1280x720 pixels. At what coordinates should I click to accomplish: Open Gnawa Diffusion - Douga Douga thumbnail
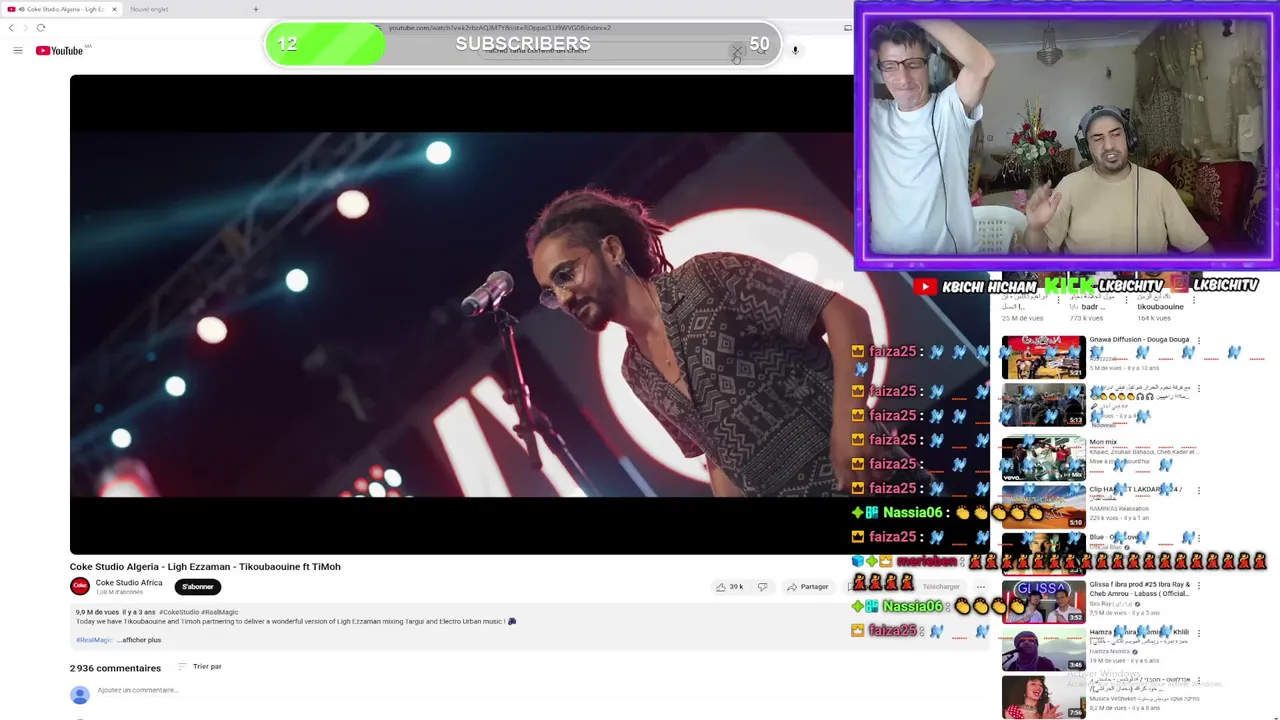pyautogui.click(x=1043, y=357)
